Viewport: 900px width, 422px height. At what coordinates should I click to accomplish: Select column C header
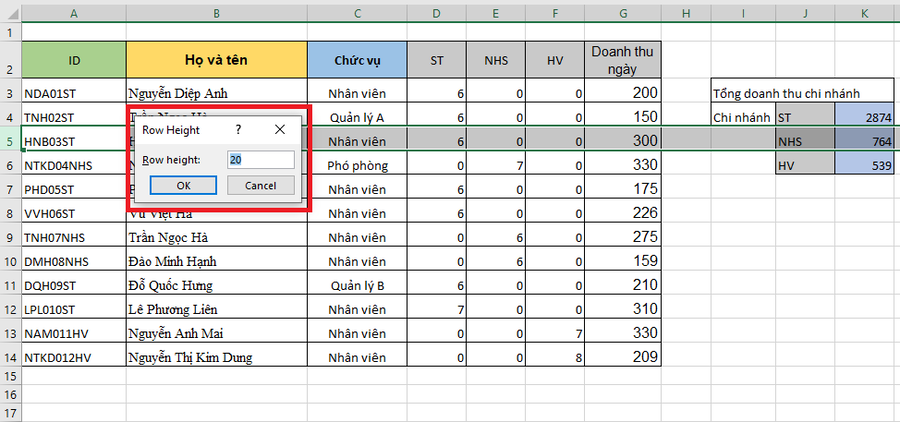point(357,12)
